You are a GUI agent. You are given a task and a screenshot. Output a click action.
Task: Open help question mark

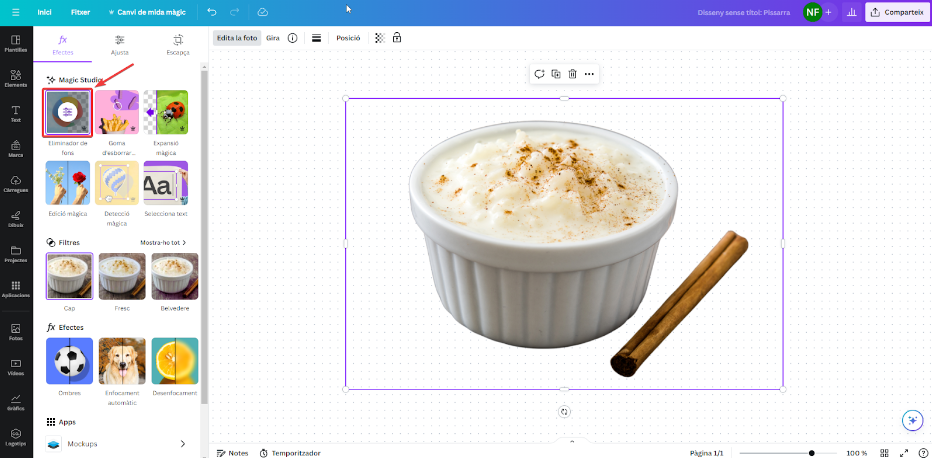tap(923, 453)
